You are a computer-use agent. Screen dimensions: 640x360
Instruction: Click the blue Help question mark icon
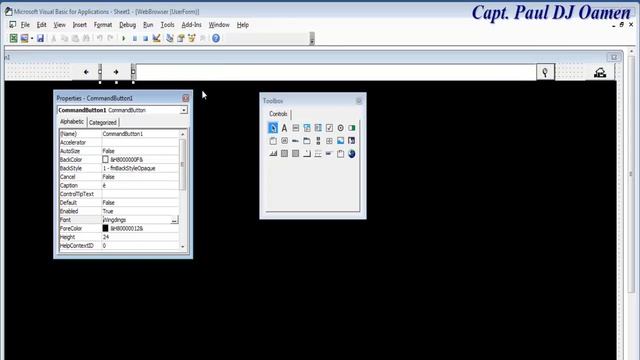pyautogui.click(x=216, y=38)
